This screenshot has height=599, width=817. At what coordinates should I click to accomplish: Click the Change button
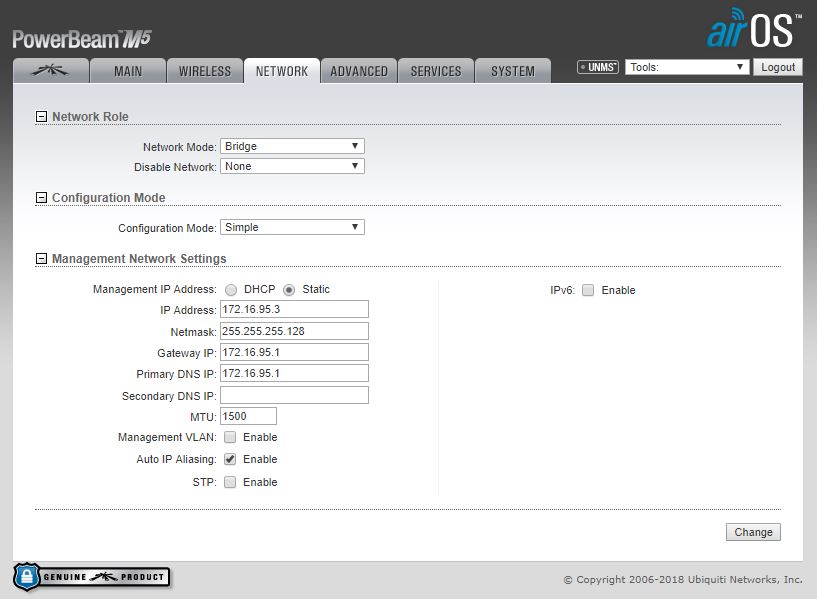click(x=752, y=532)
